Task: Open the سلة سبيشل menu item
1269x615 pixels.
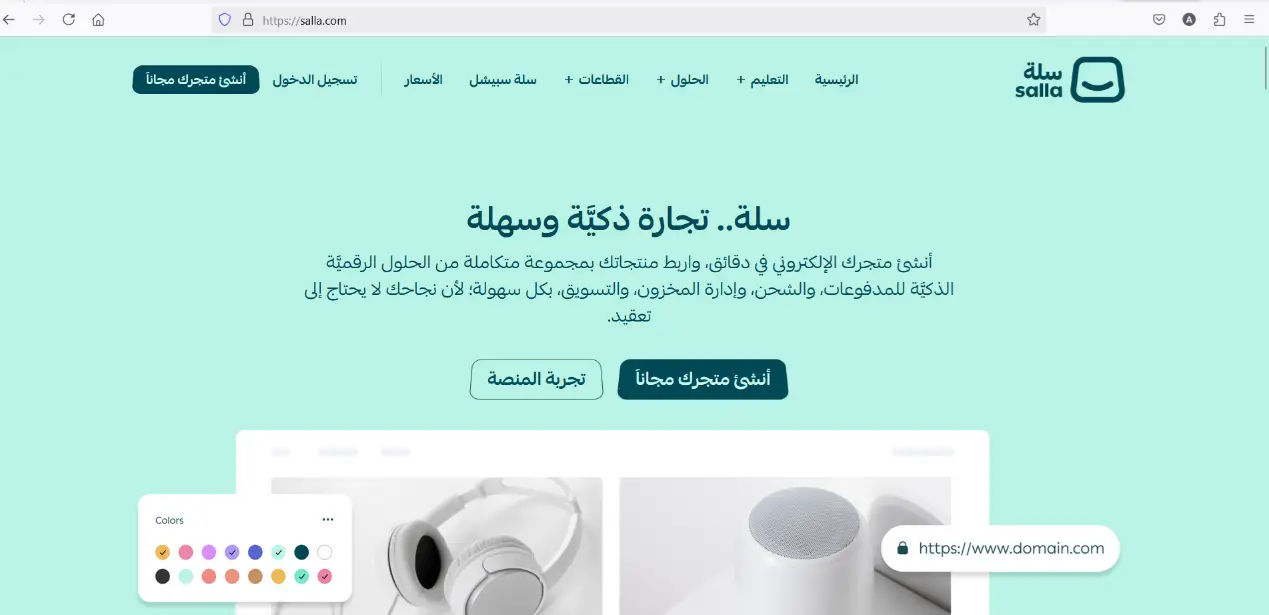Action: 503,80
